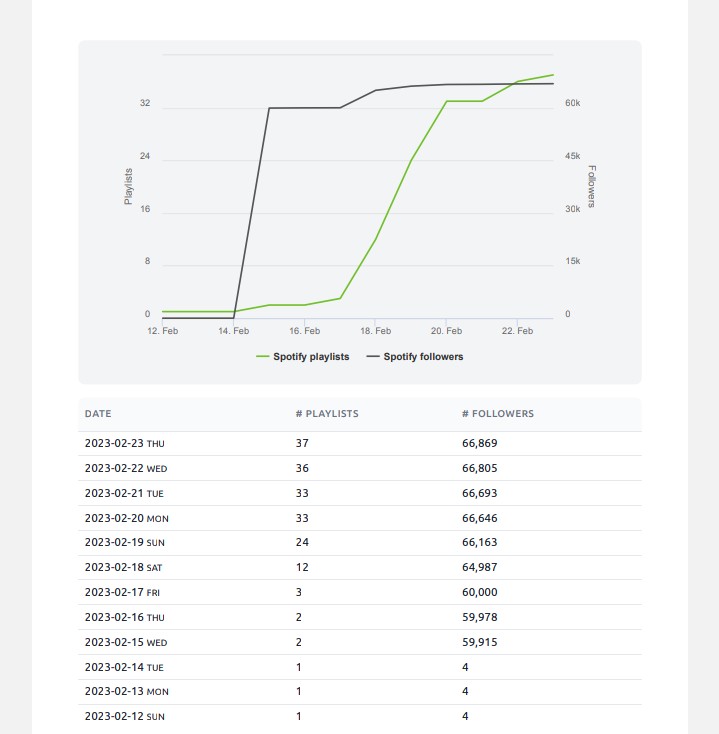Select the 2023-02-12 SUN date cell
The image size is (719, 734).
point(125,716)
